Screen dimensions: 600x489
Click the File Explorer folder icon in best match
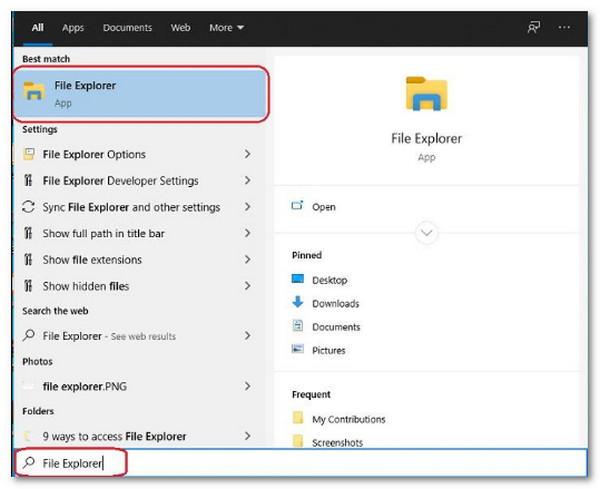coord(34,91)
